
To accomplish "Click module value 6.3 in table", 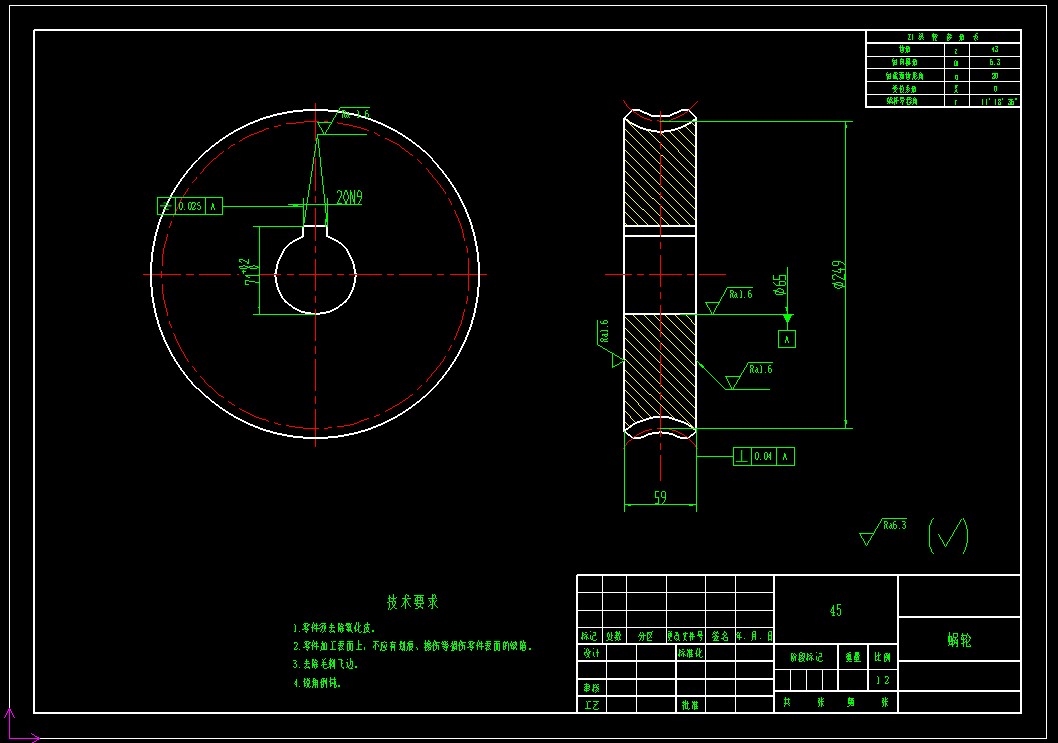I will [995, 62].
